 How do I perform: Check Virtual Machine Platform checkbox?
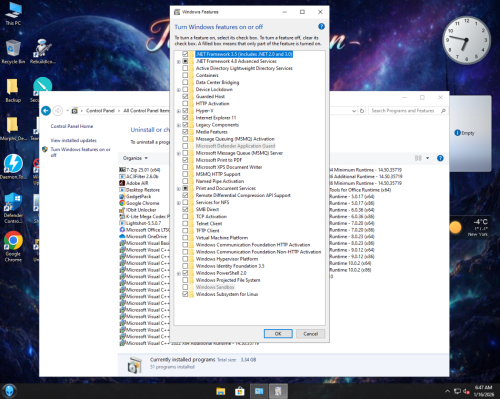tap(185, 238)
